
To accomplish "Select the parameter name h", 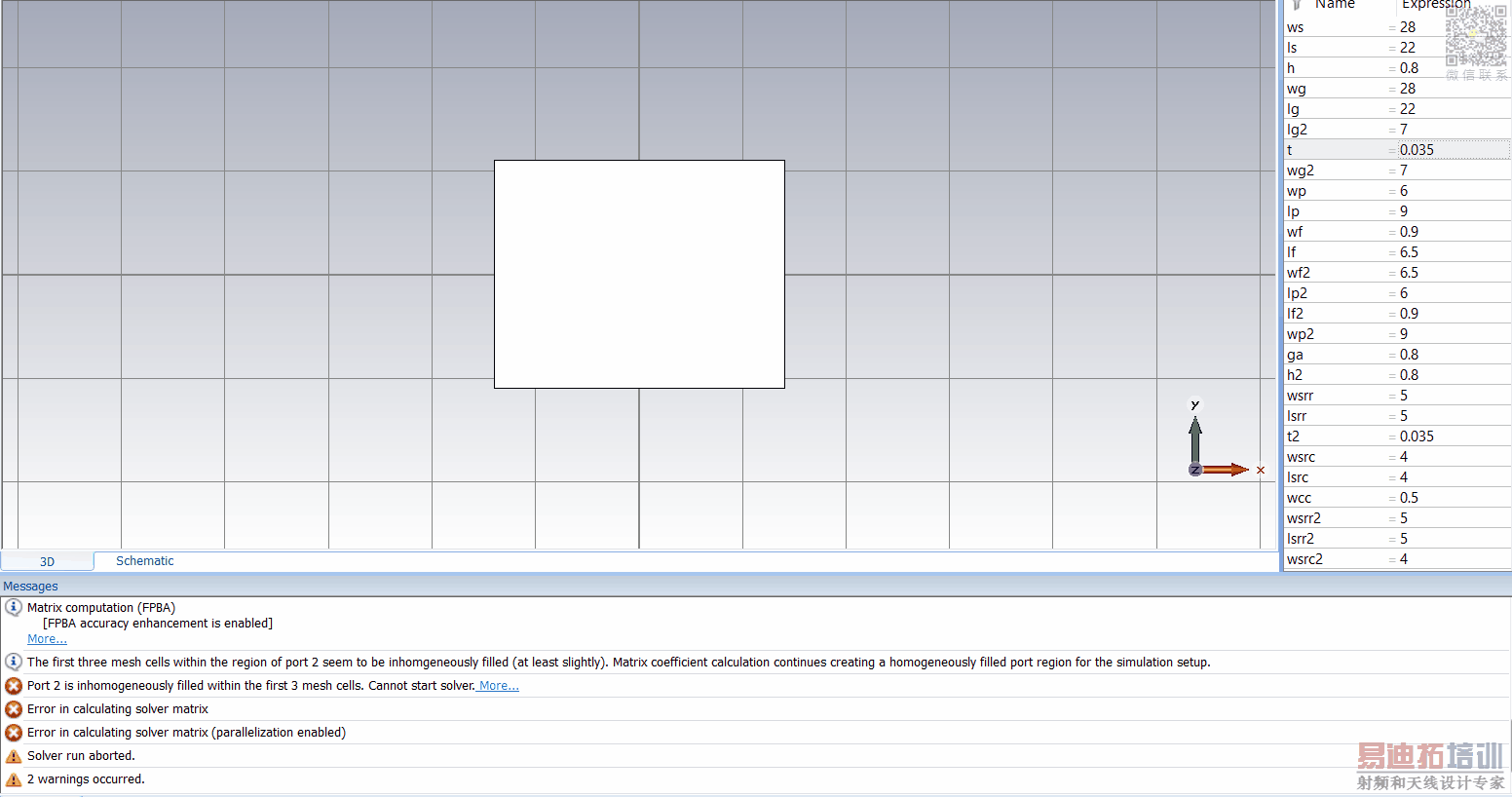I will click(1291, 68).
